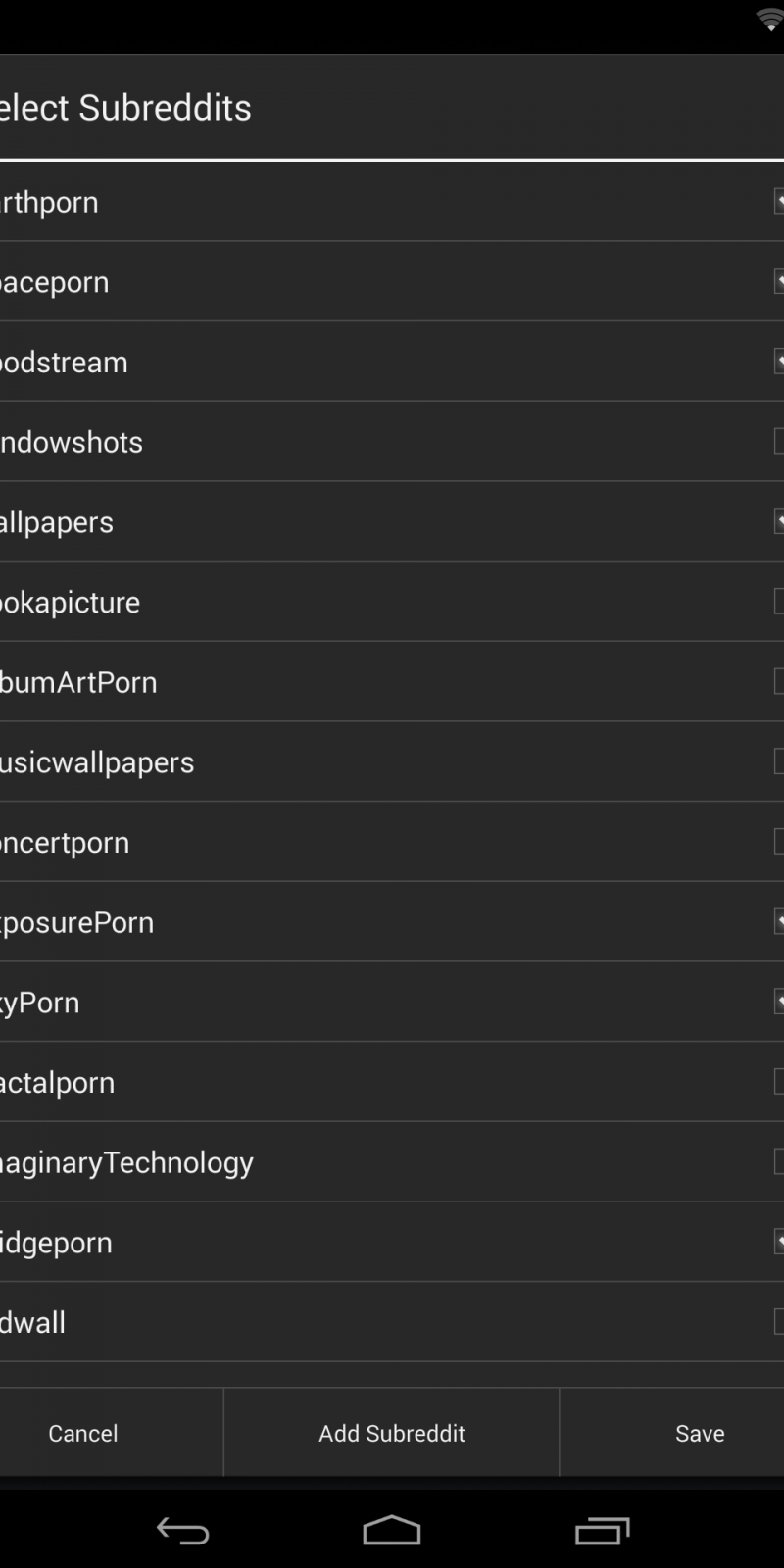Image resolution: width=784 pixels, height=1568 pixels.
Task: Tap the Add Subreddit button
Action: point(392,1433)
